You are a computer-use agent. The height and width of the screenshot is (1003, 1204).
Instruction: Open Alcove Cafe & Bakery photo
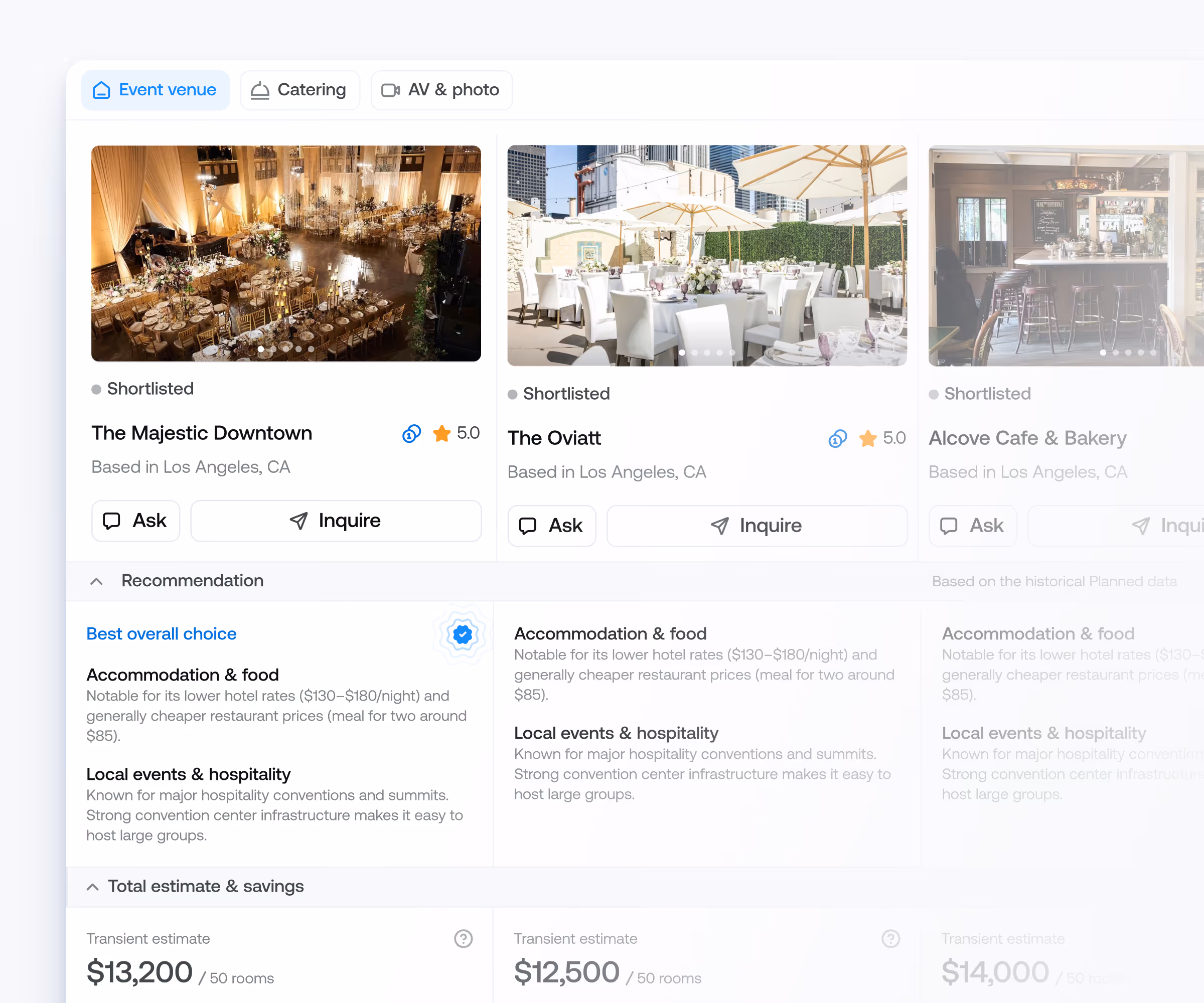[1067, 256]
